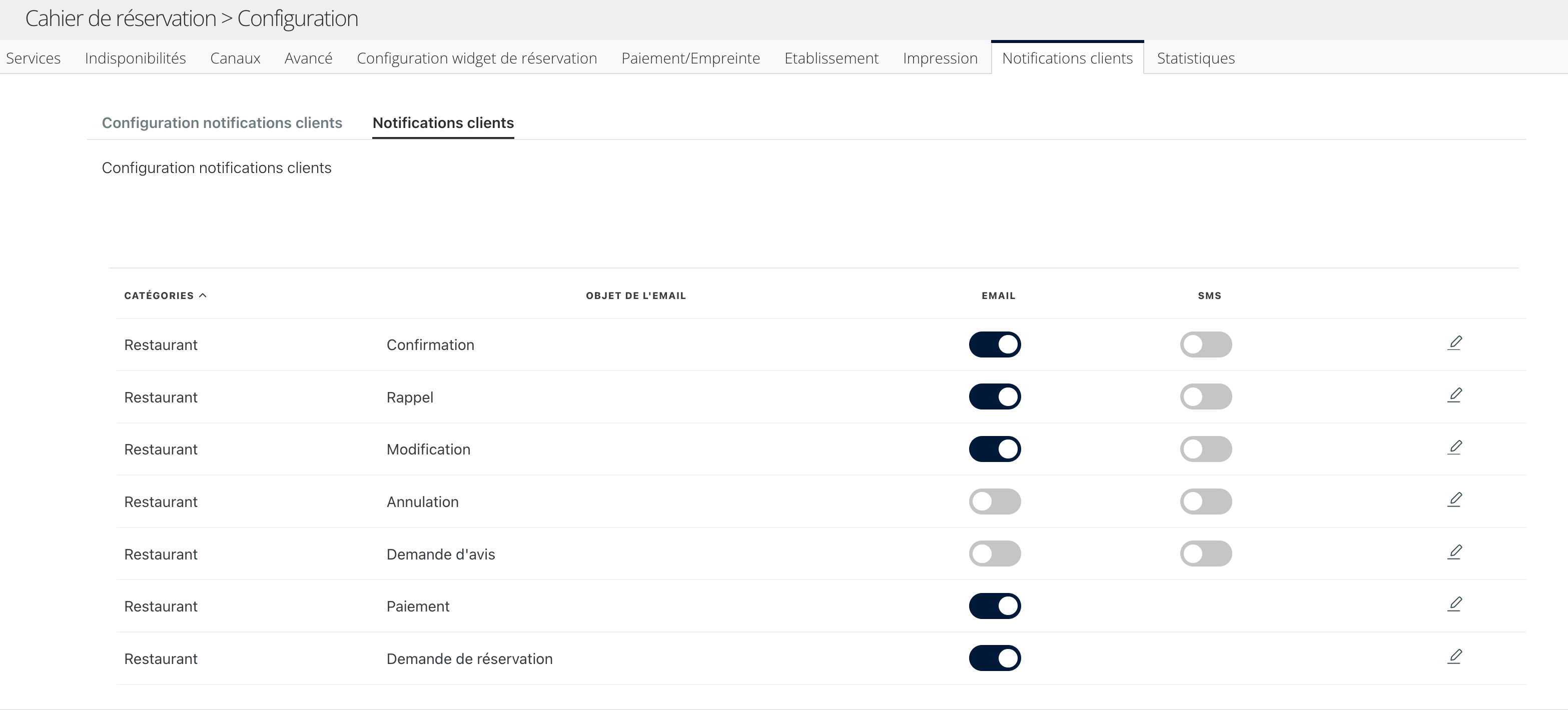1568x710 pixels.
Task: Open the Statistiques tab
Action: 1195,58
